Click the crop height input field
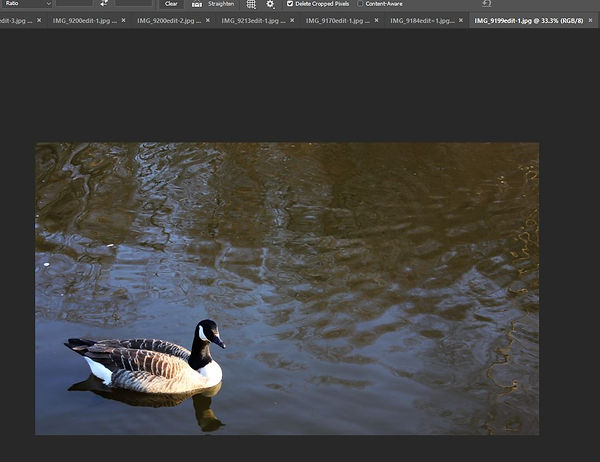The height and width of the screenshot is (462, 600). [134, 3]
